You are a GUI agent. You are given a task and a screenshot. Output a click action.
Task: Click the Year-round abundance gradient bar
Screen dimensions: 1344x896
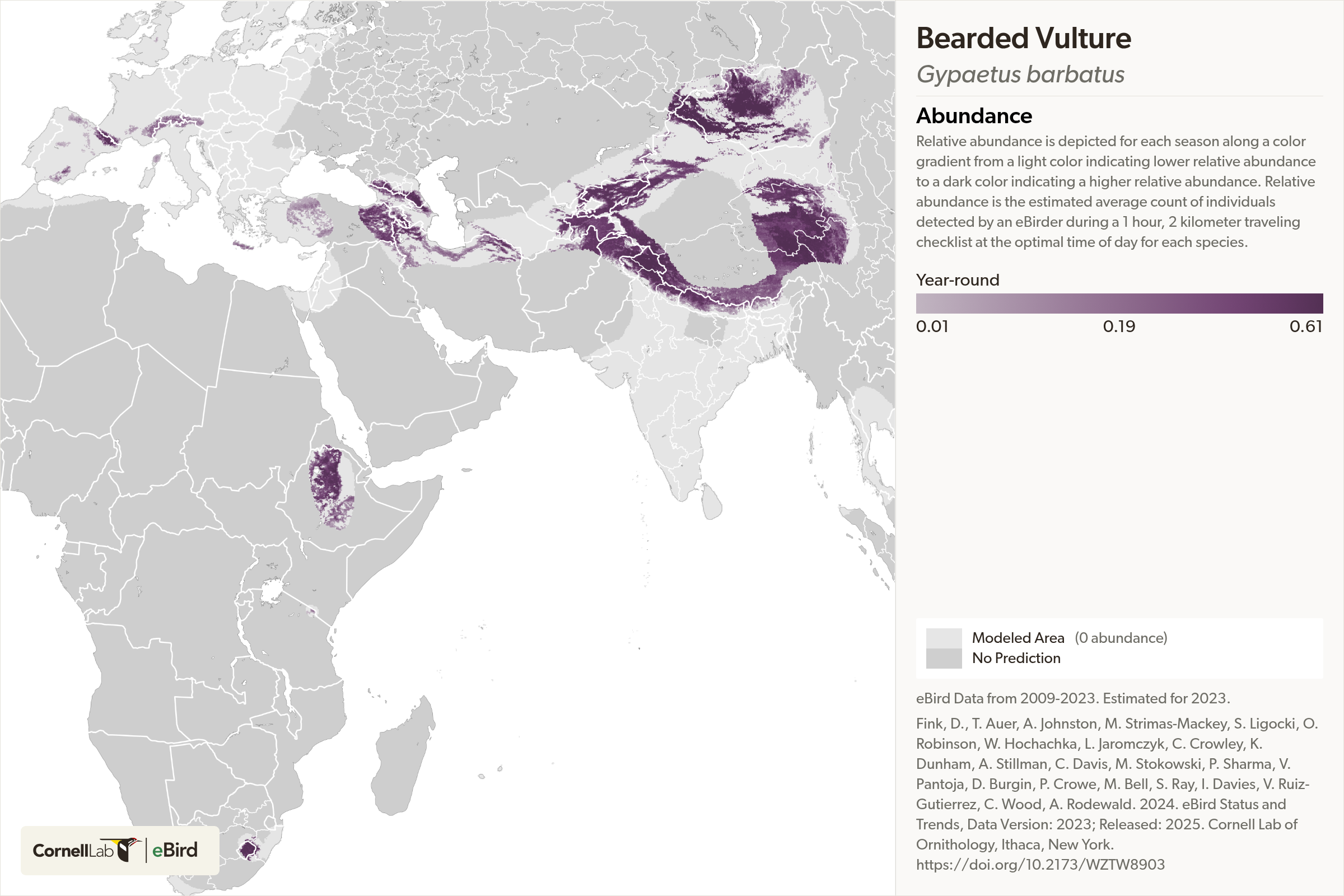pyautogui.click(x=1119, y=303)
